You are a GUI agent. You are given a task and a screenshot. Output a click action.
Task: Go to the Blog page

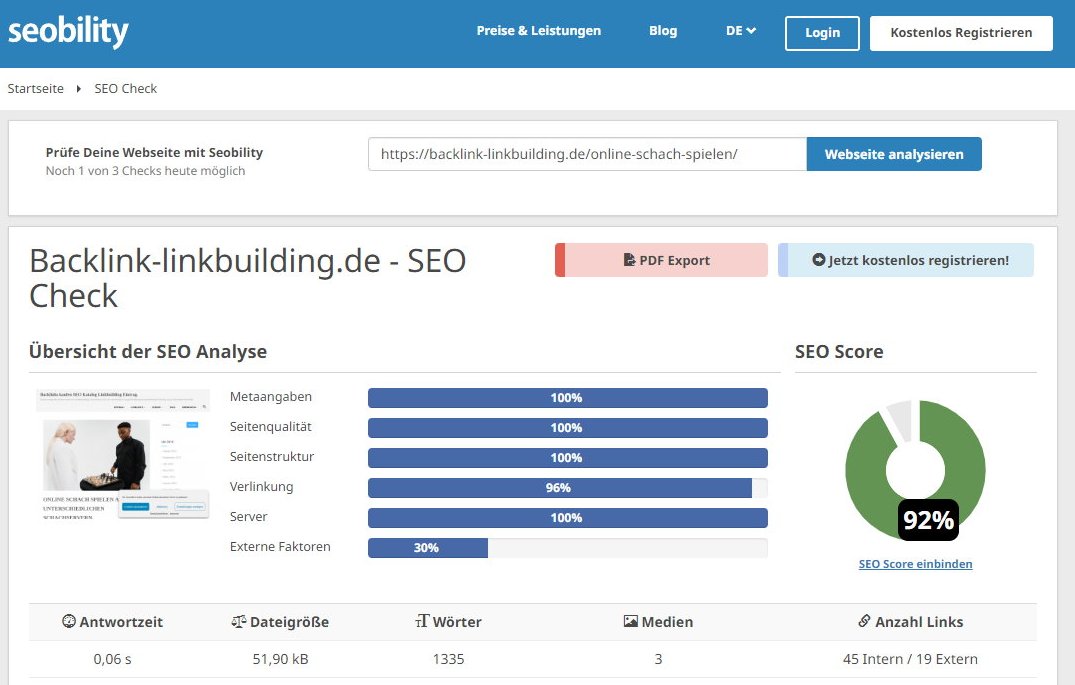coord(662,31)
